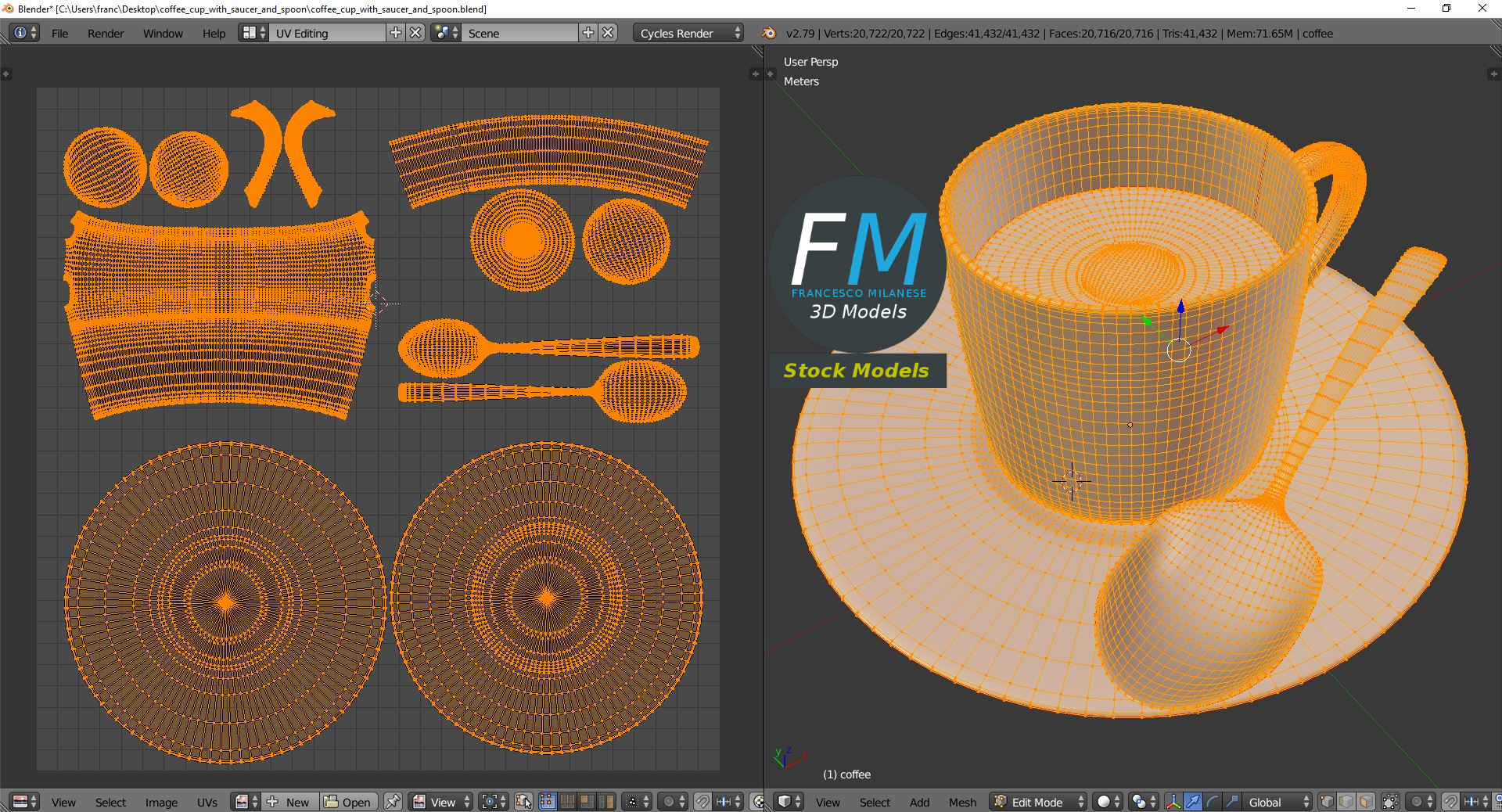Click the Open image button
This screenshot has height=812, width=1502.
click(348, 802)
